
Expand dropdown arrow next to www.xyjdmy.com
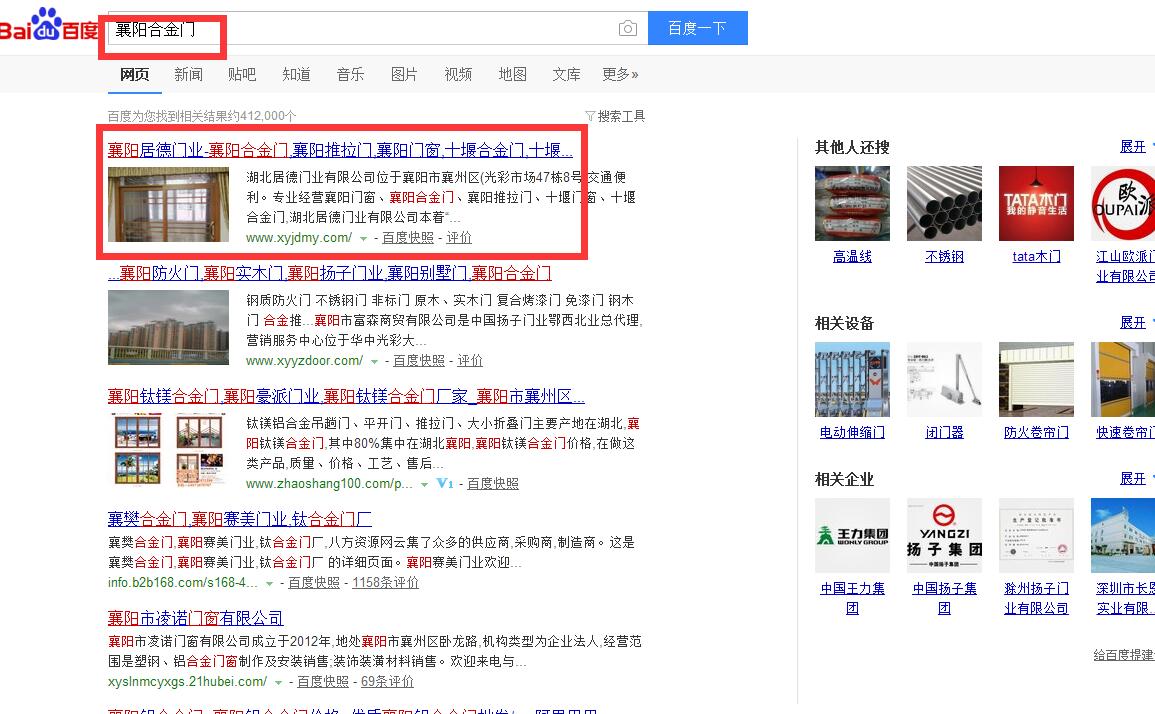(x=363, y=239)
